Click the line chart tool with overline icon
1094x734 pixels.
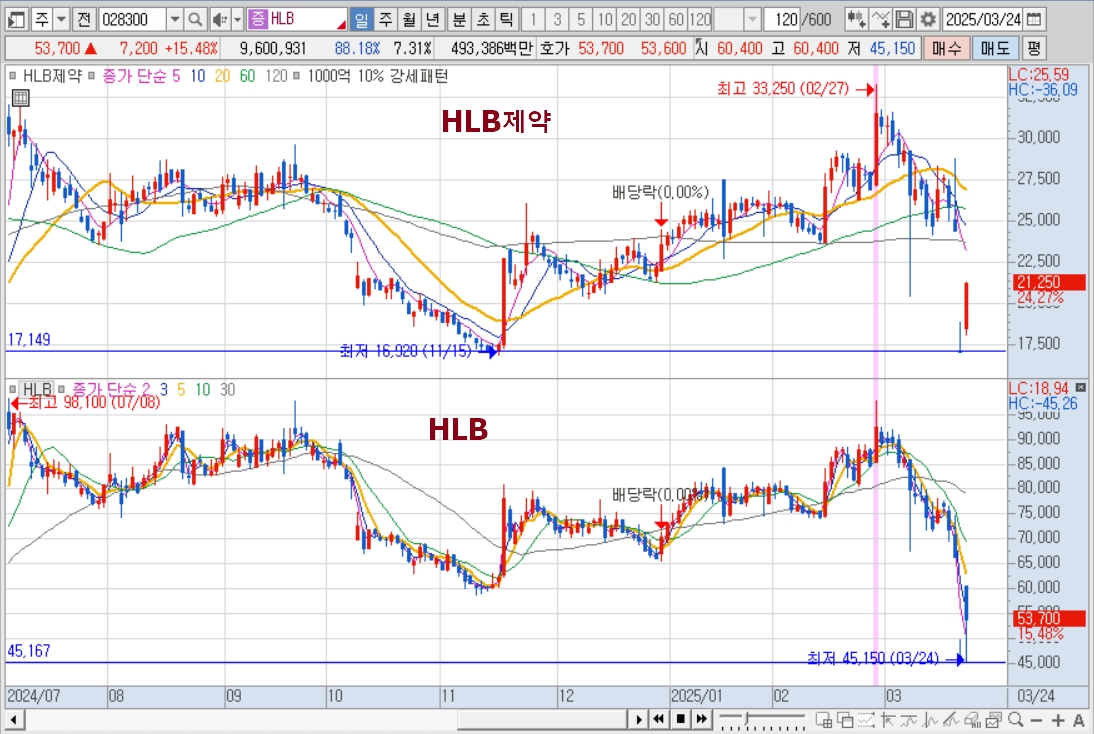tap(909, 719)
